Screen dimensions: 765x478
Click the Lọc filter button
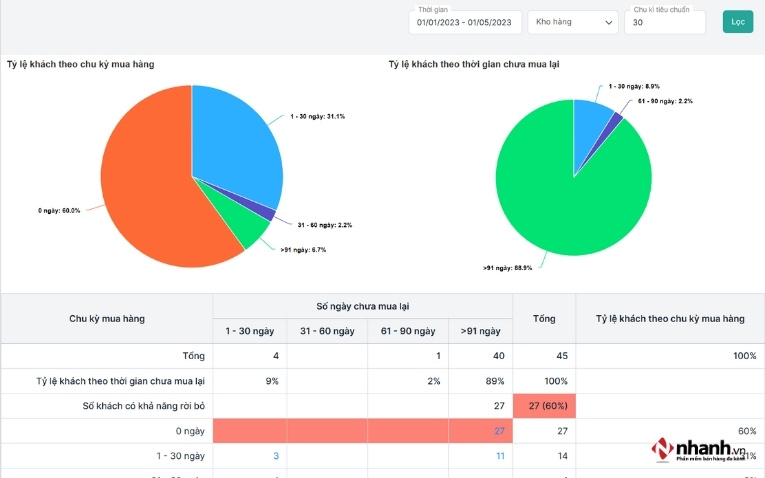click(x=738, y=22)
